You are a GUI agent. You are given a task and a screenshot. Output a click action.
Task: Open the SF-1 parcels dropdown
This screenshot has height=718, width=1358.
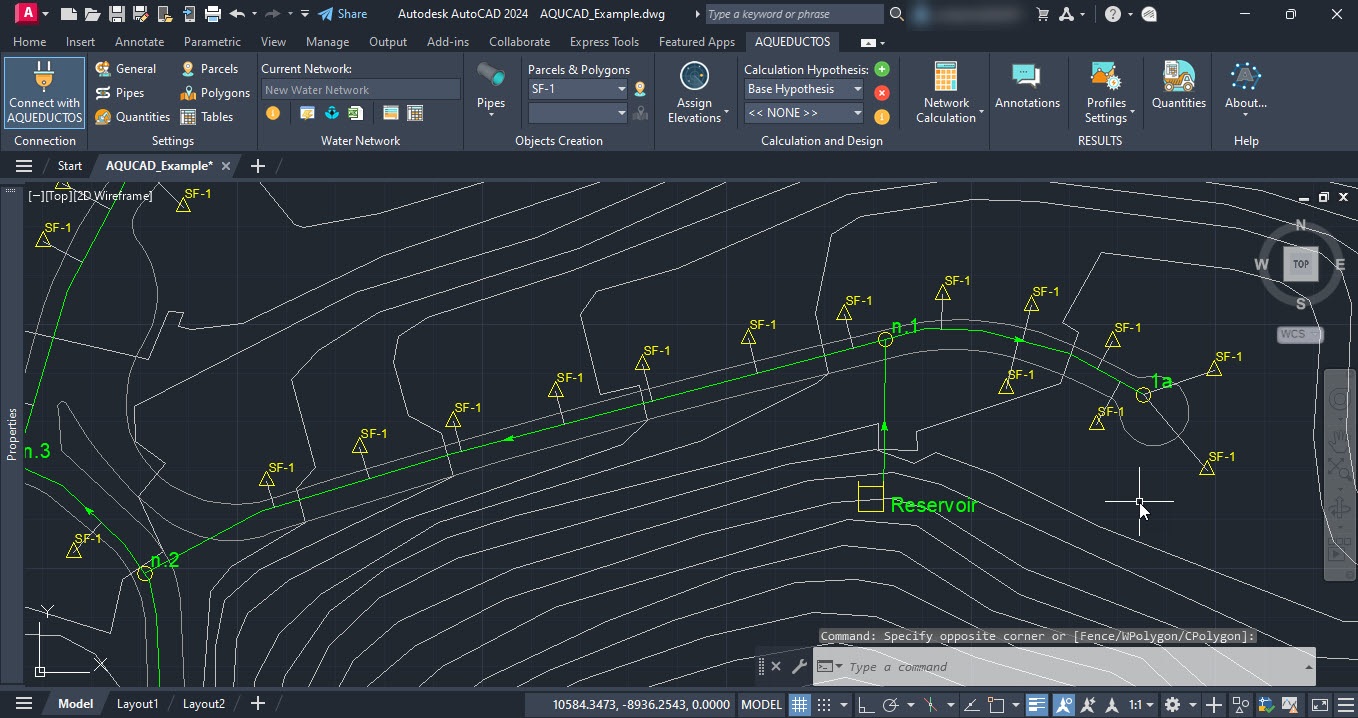point(621,89)
